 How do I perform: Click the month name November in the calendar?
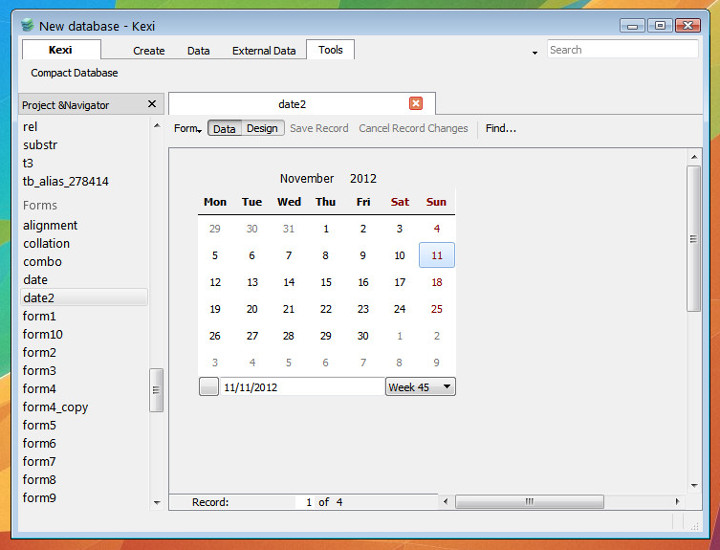click(307, 179)
